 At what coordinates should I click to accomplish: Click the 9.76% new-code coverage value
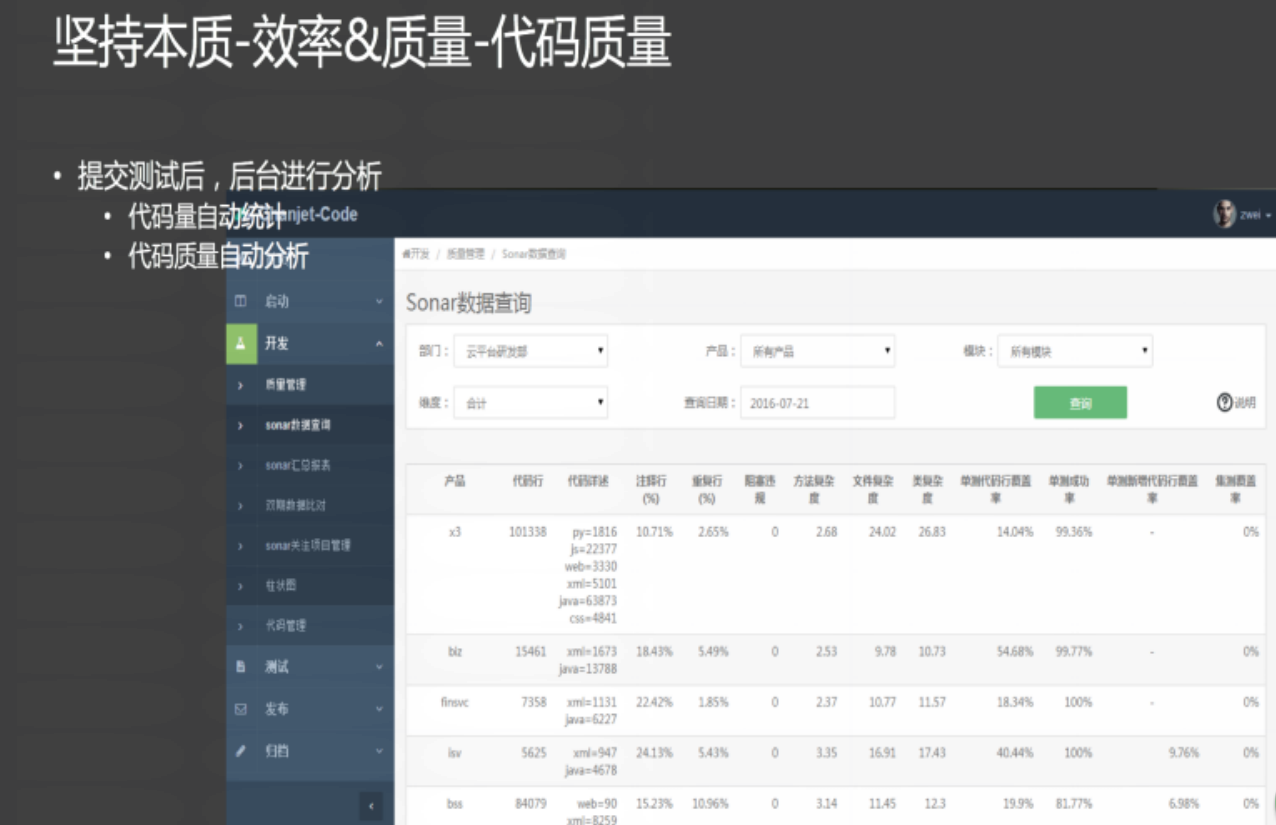tap(1183, 752)
